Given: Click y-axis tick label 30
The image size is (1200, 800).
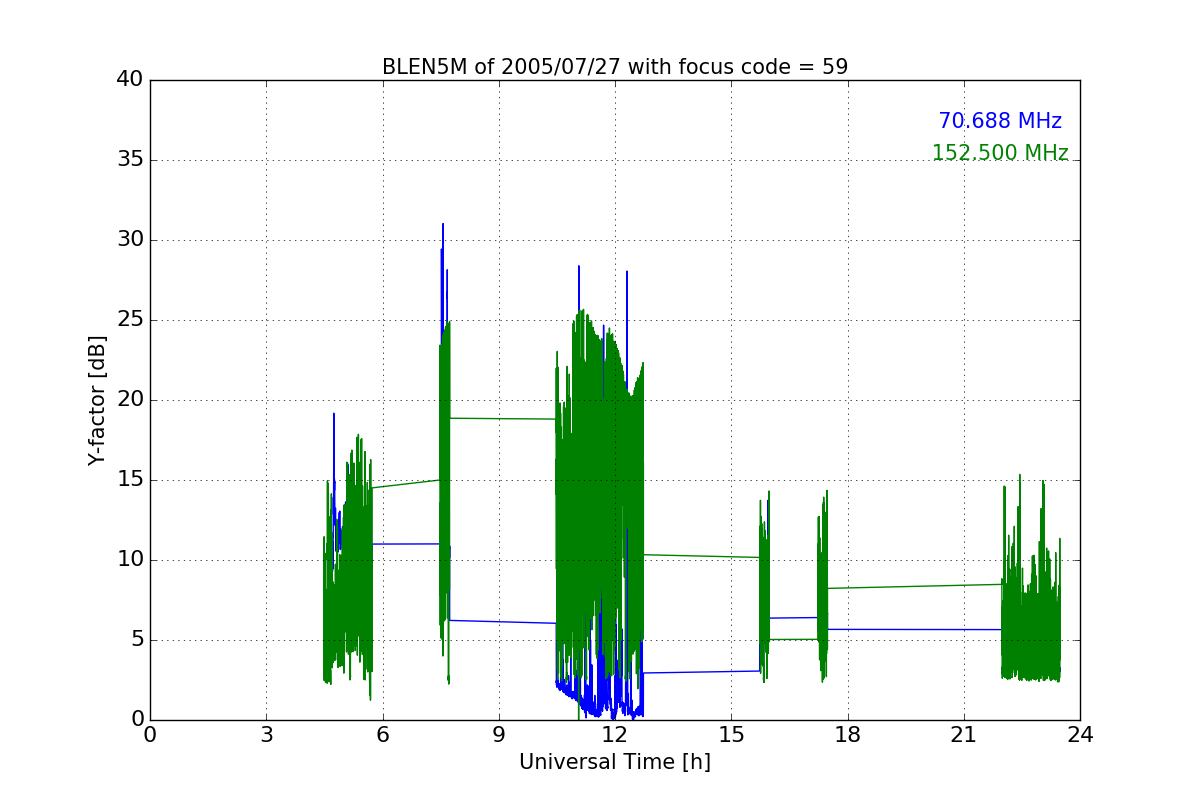Looking at the screenshot, I should pyautogui.click(x=130, y=240).
